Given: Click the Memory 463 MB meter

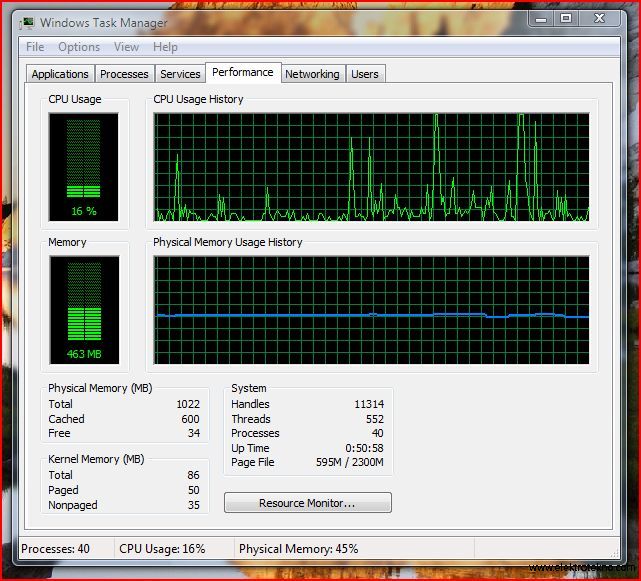Looking at the screenshot, I should 84,310.
